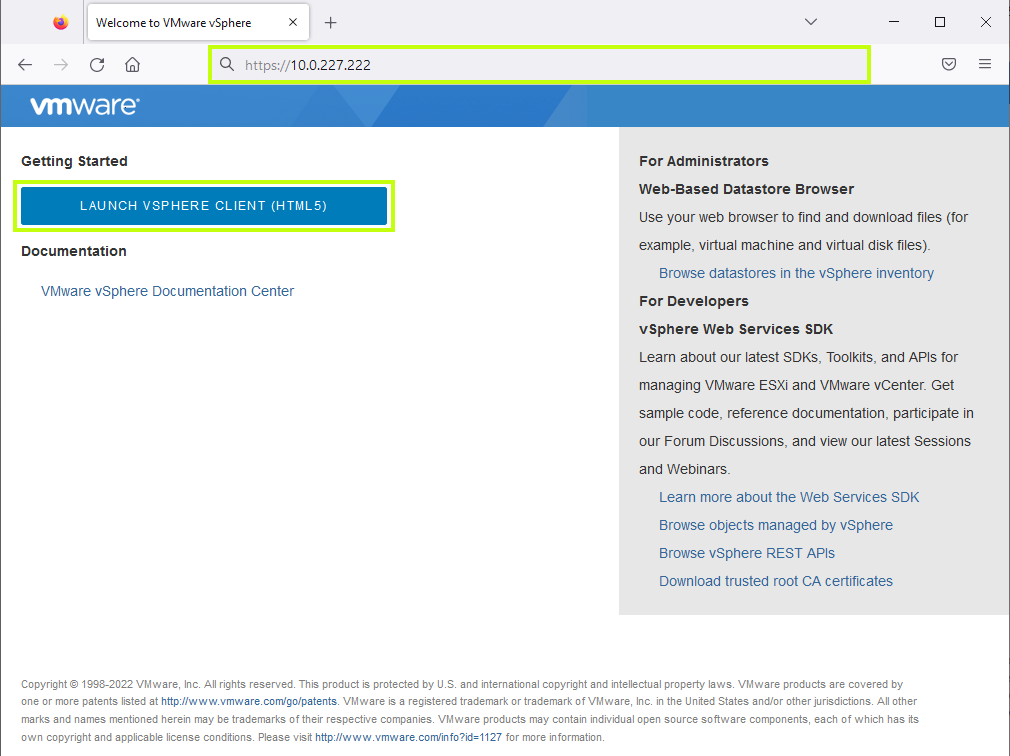Click the forward navigation arrow

[x=61, y=64]
